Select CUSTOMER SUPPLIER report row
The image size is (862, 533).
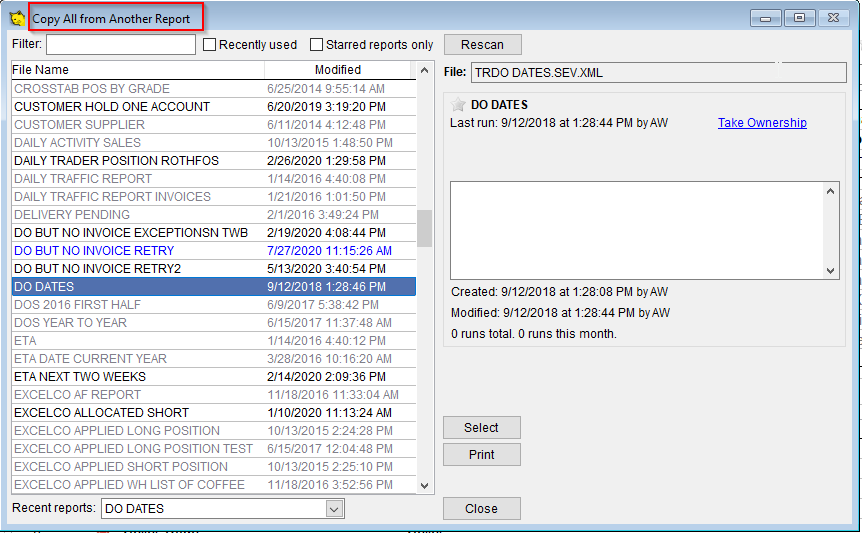[x=214, y=125]
